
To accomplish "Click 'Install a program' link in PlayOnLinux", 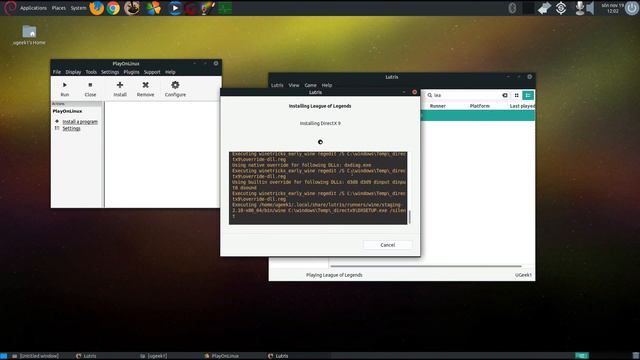I will click(x=80, y=122).
